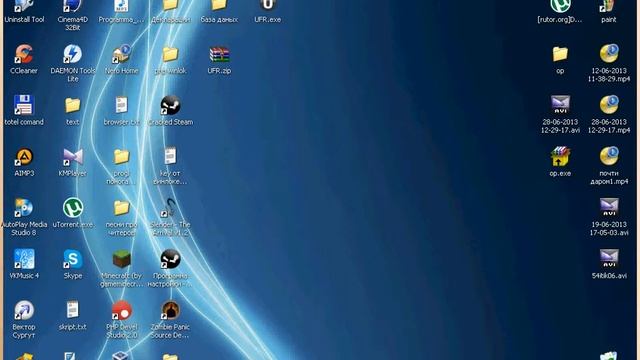Click the Cinema4D 32Bit label

[73, 23]
